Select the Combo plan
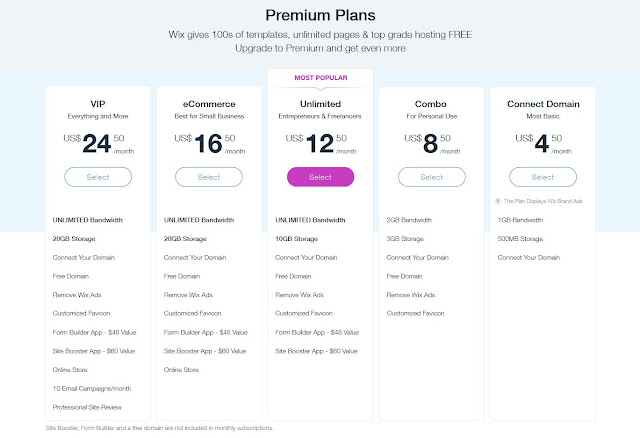 pyautogui.click(x=432, y=177)
